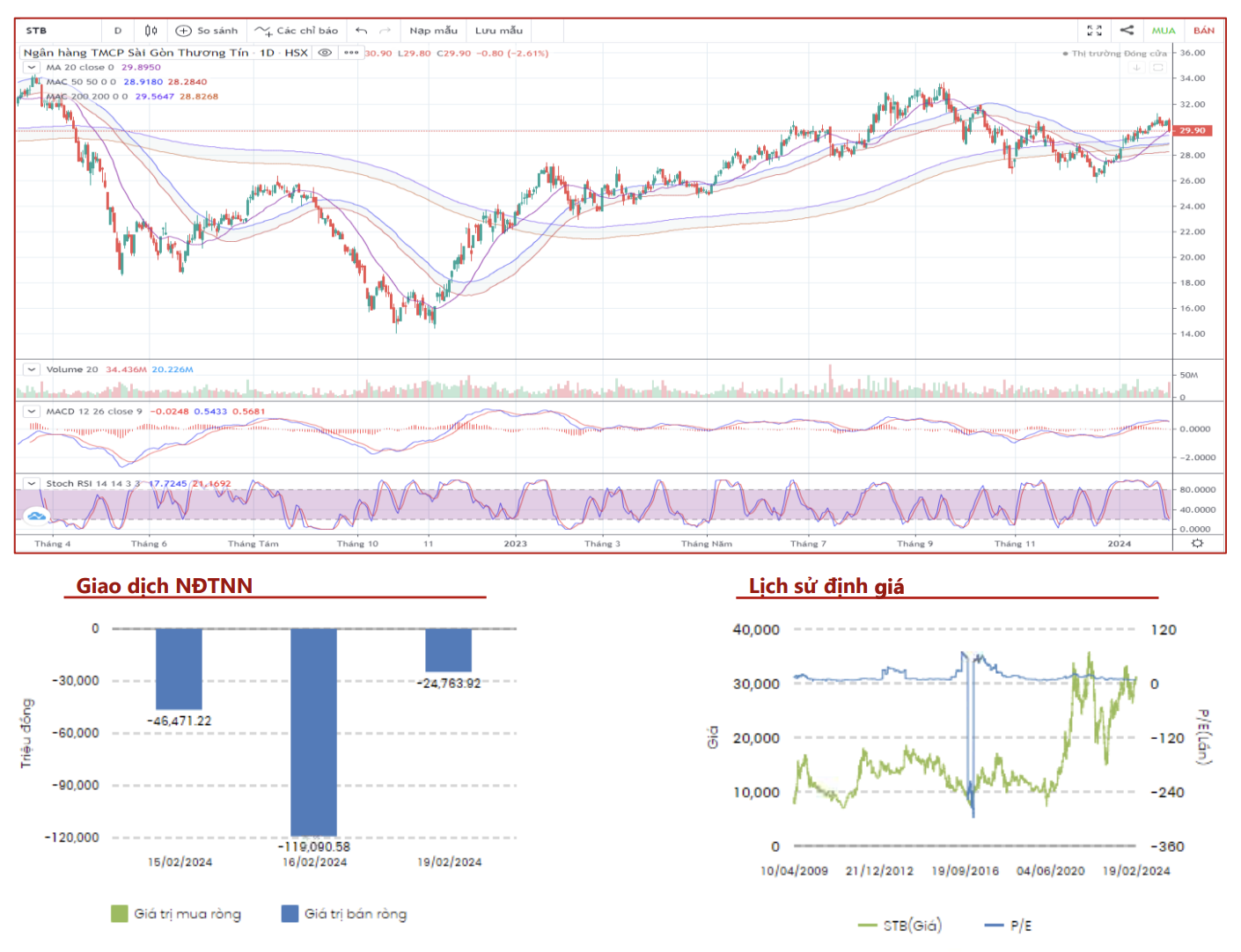Click the 29.90 current price label
The image size is (1241, 952).
pos(1193,130)
